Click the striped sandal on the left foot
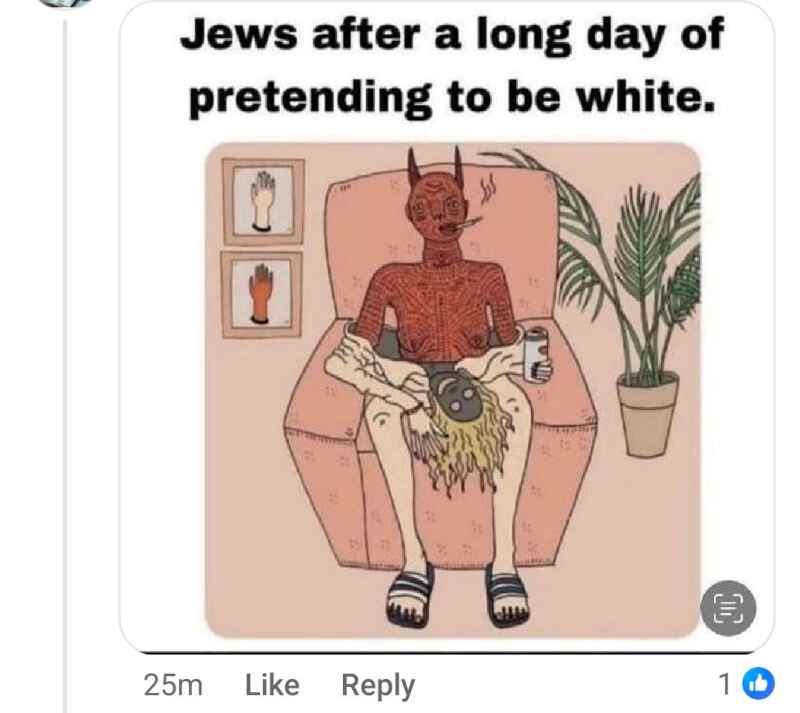The height and width of the screenshot is (713, 800). pos(410,595)
